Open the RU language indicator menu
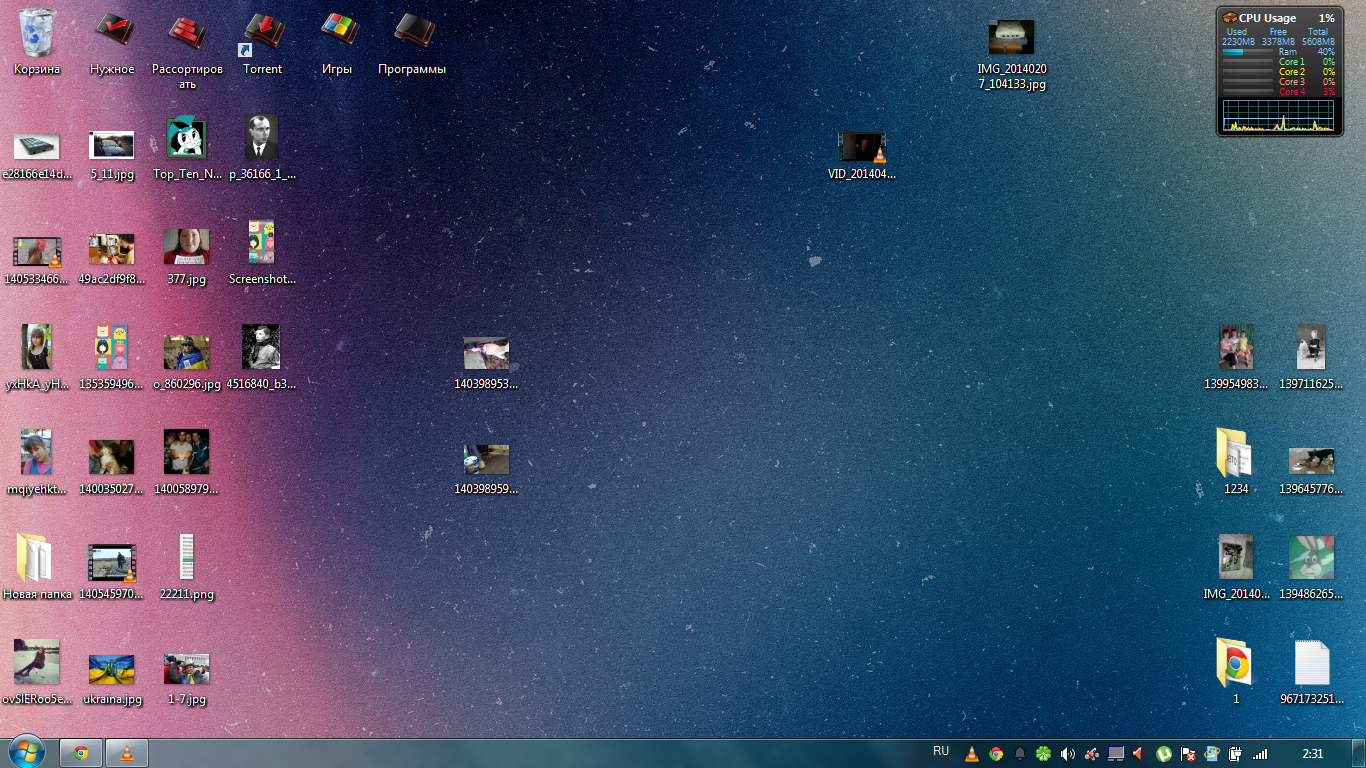The height and width of the screenshot is (768, 1366). [x=941, y=751]
